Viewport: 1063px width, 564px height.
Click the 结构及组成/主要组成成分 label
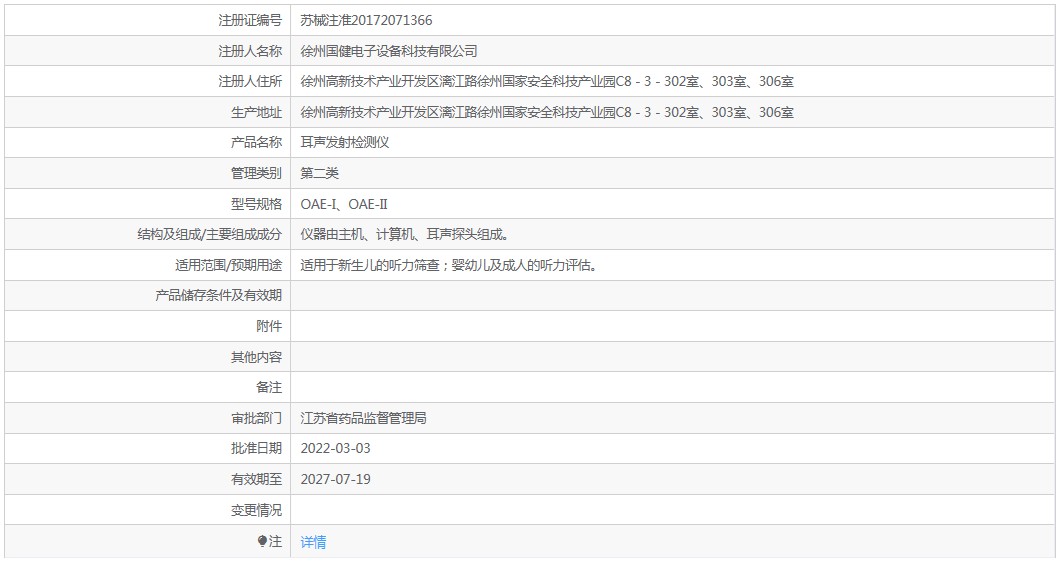(209, 235)
